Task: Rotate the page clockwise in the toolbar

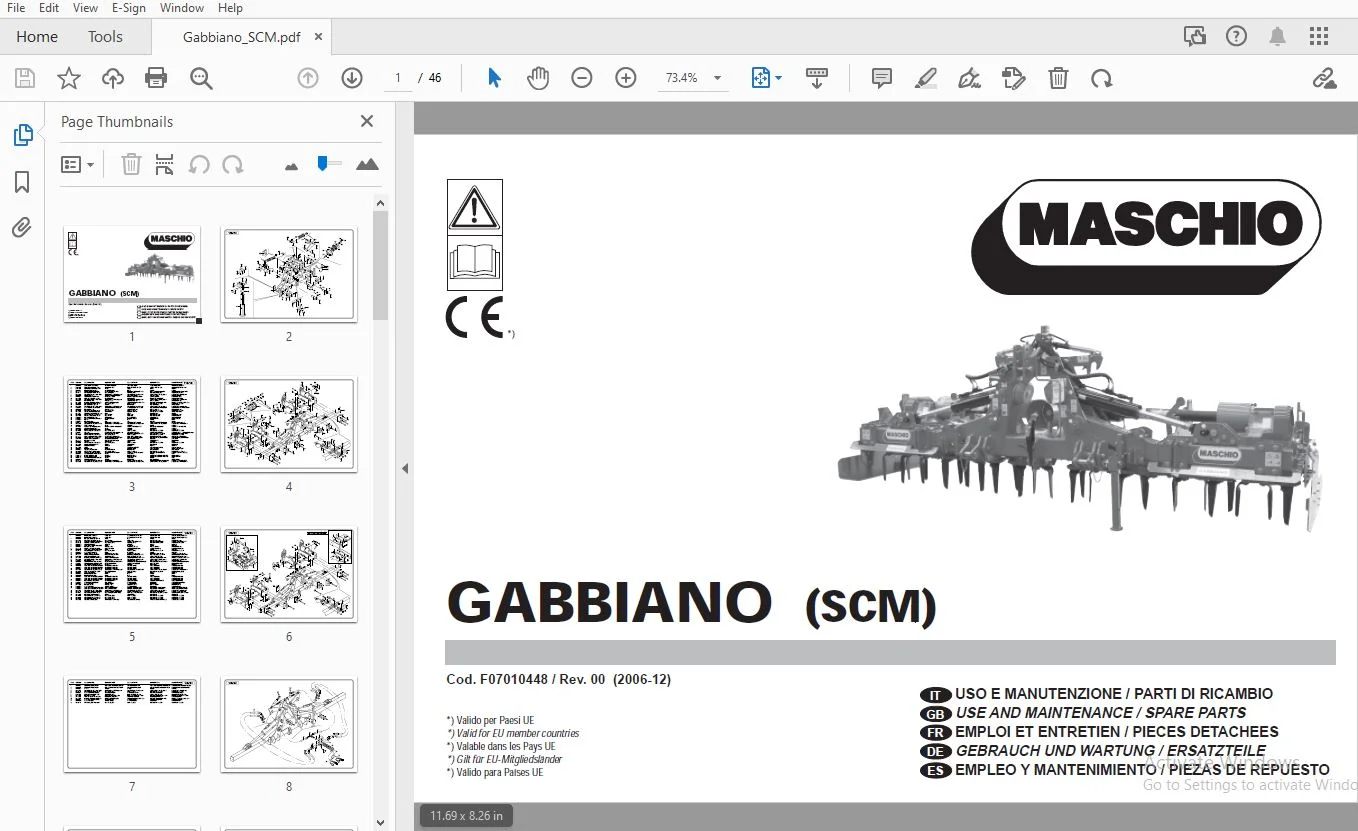Action: [1102, 78]
